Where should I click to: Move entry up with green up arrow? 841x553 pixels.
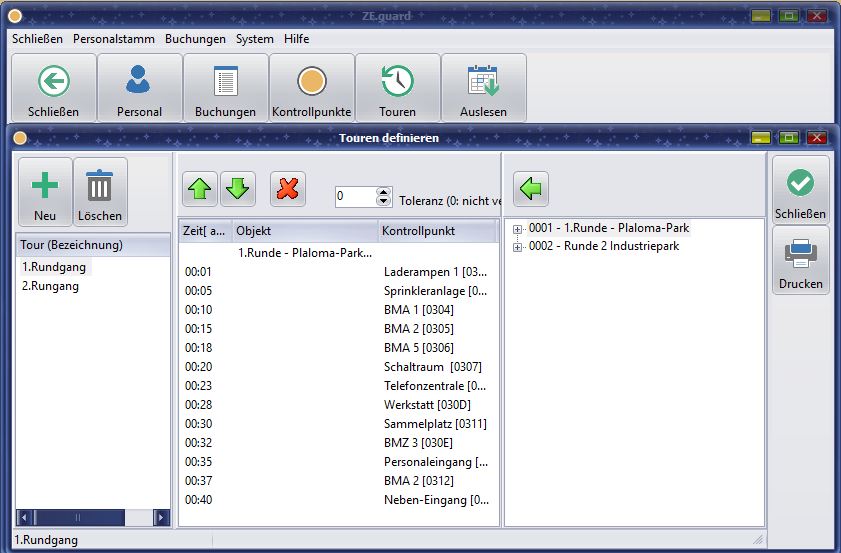[199, 188]
